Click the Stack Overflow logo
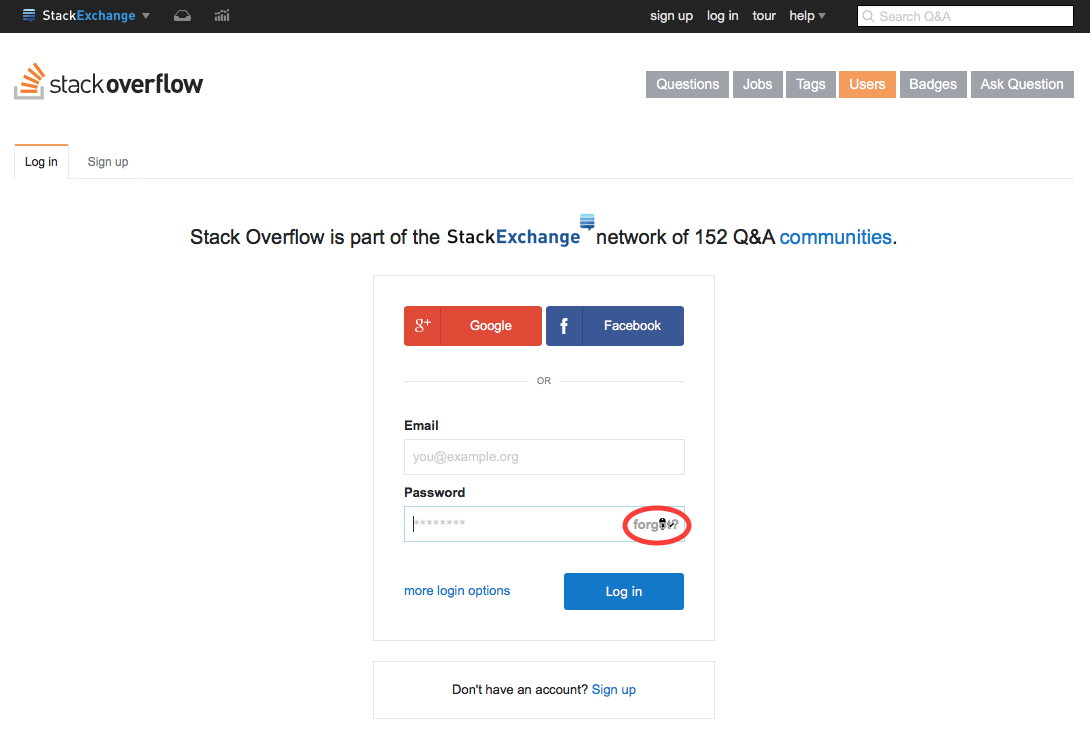 (x=109, y=83)
